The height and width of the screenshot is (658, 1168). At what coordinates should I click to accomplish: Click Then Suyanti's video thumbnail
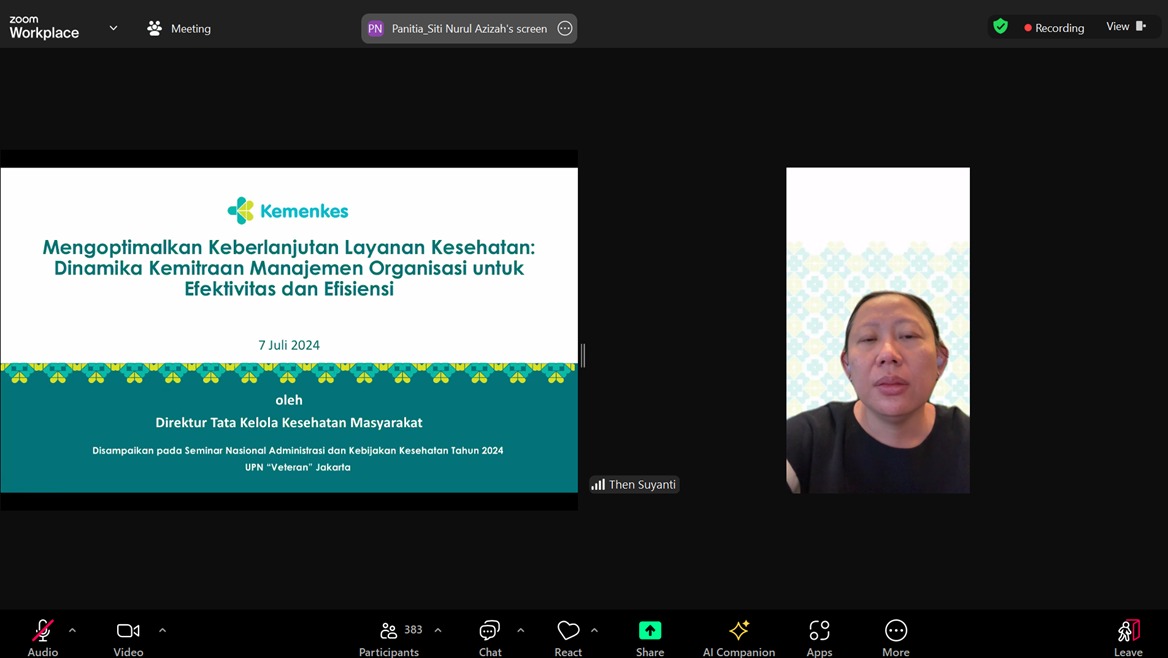(877, 330)
